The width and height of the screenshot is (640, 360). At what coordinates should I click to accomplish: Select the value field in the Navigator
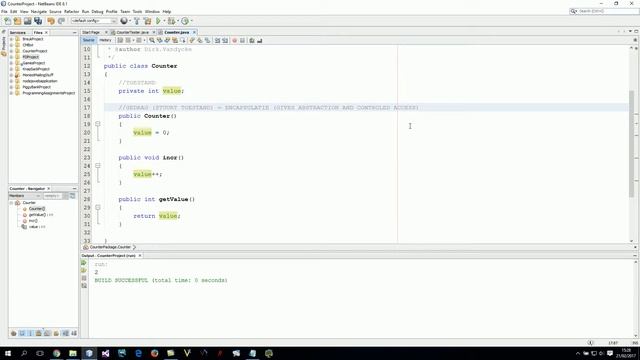tap(37, 227)
